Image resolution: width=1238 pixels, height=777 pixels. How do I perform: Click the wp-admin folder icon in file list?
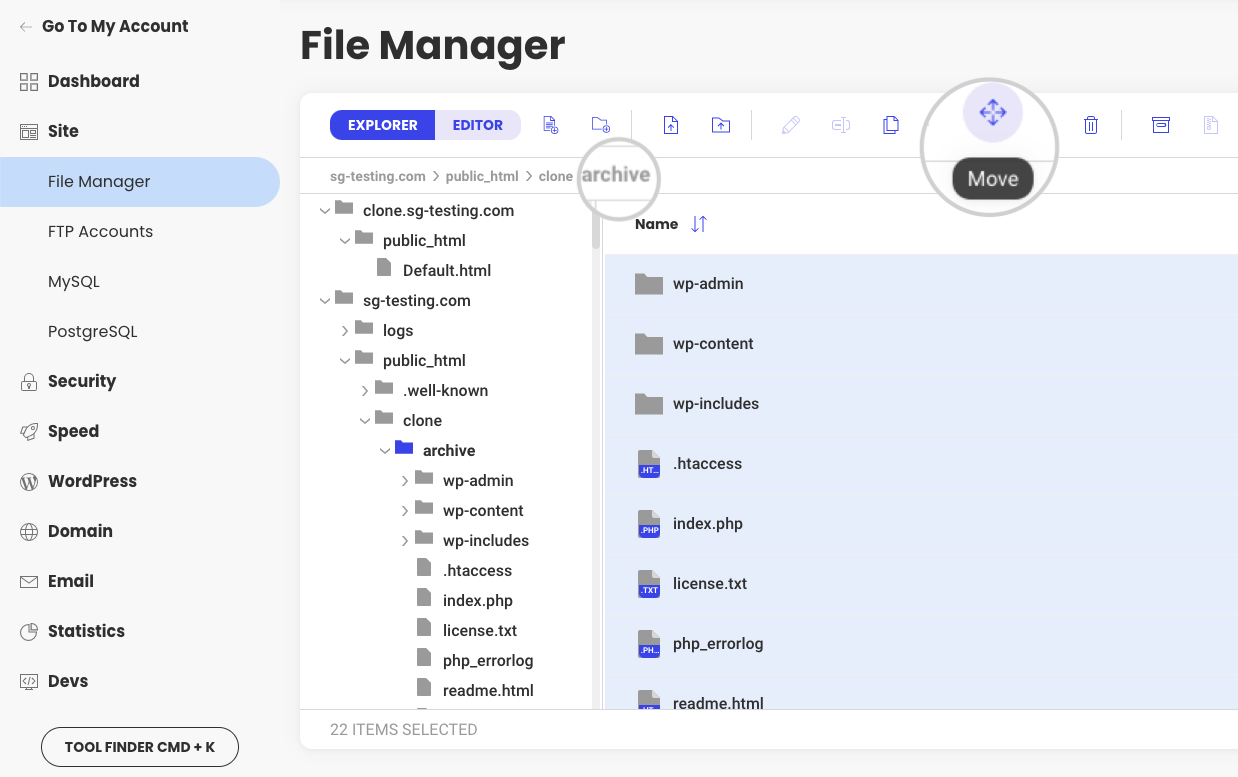click(649, 284)
